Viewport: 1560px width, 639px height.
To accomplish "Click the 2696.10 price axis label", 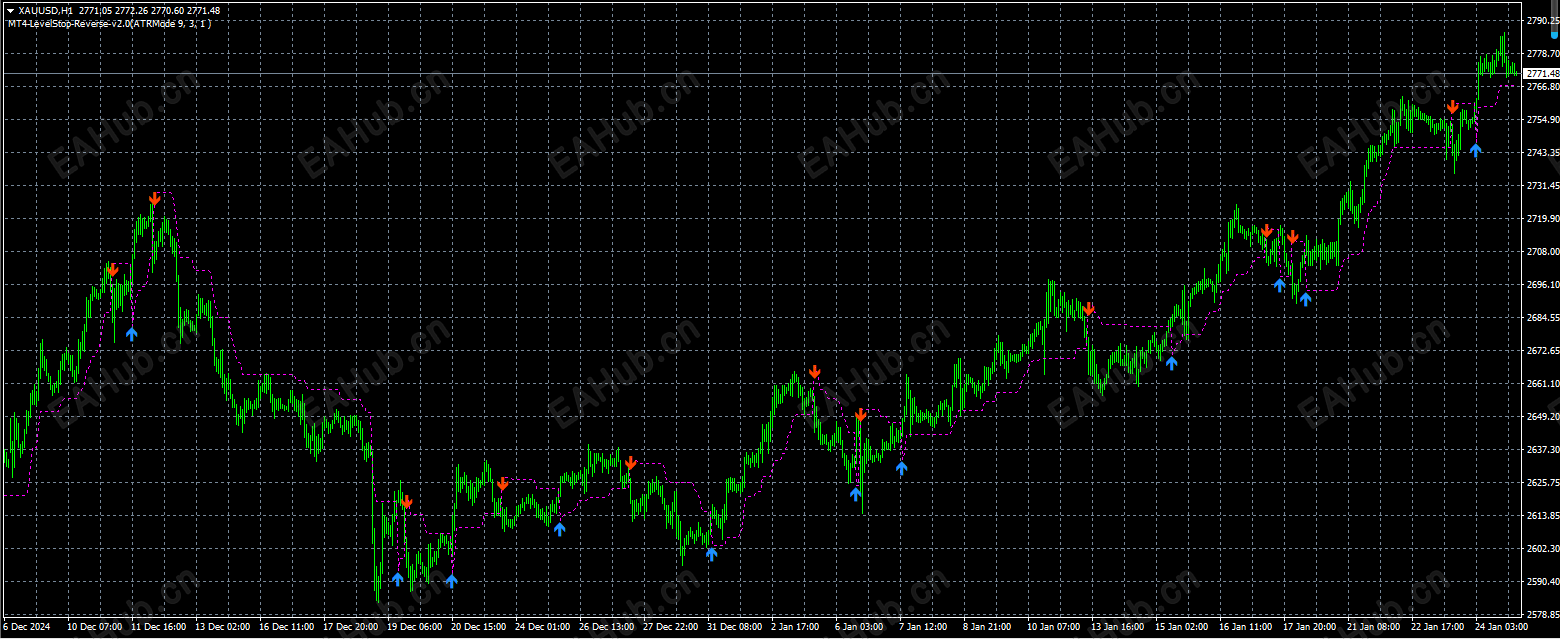I will tap(1541, 285).
